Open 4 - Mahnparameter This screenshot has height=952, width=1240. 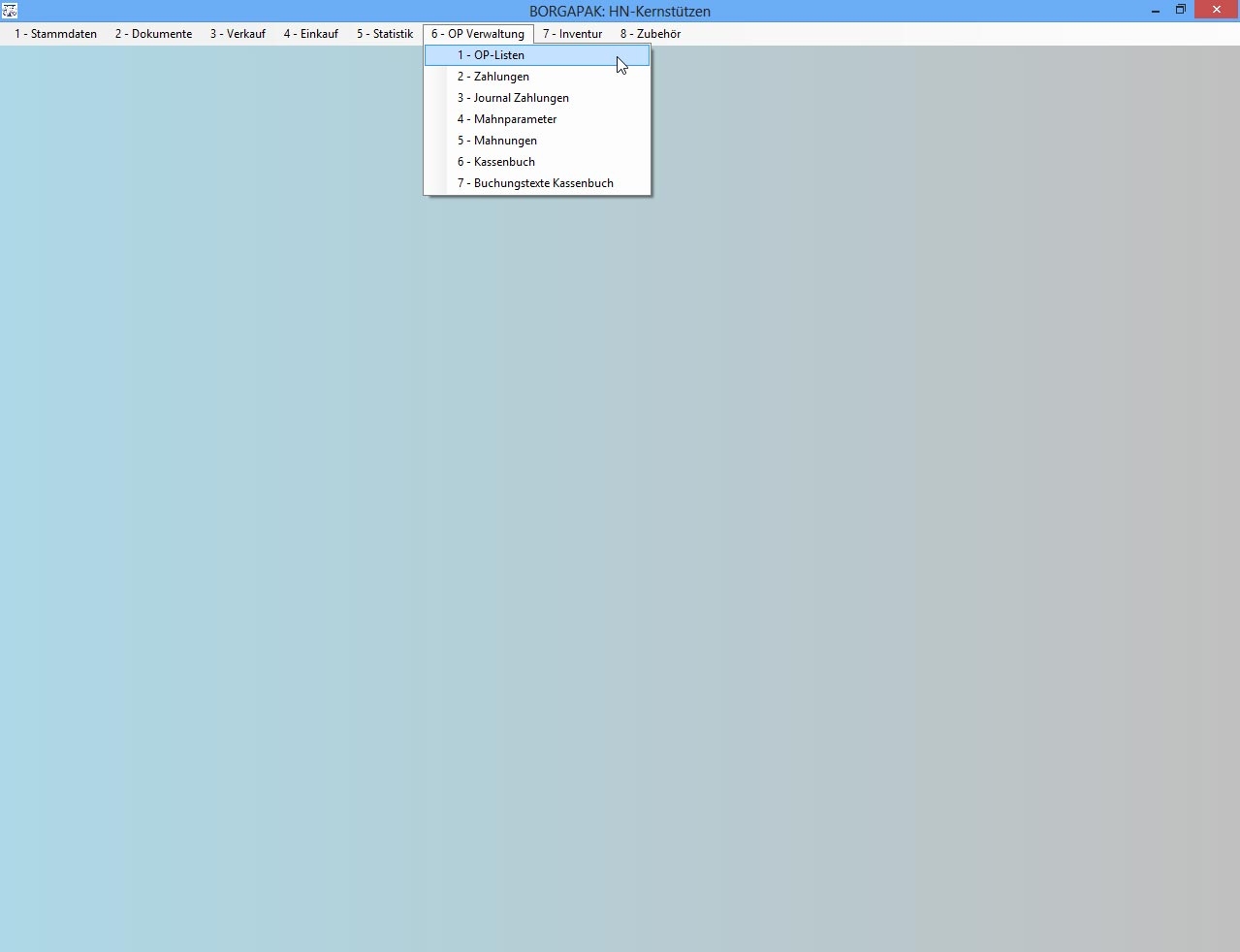537,119
